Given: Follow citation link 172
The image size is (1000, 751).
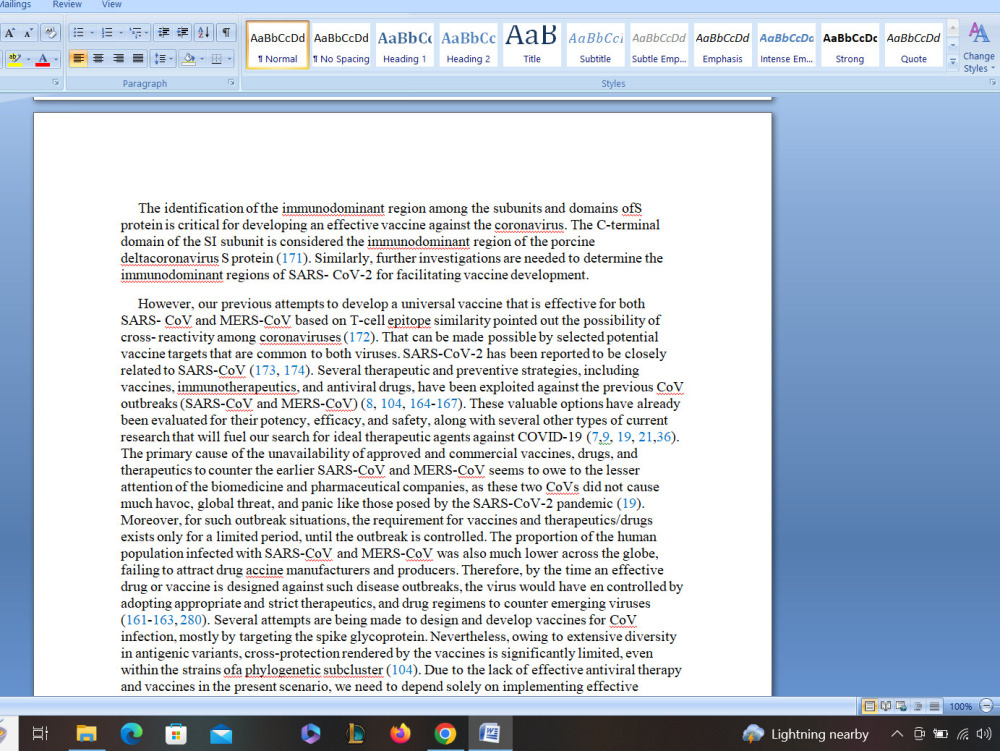Looking at the screenshot, I should point(359,337).
